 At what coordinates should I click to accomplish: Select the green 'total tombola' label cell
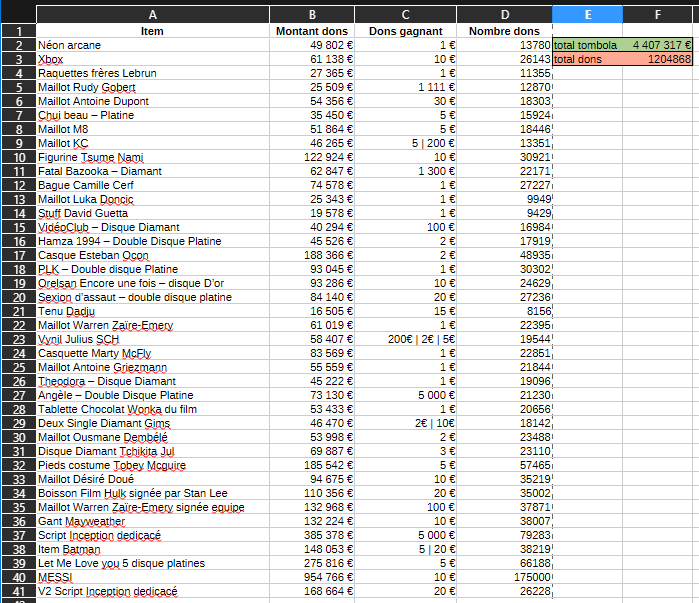tap(588, 45)
